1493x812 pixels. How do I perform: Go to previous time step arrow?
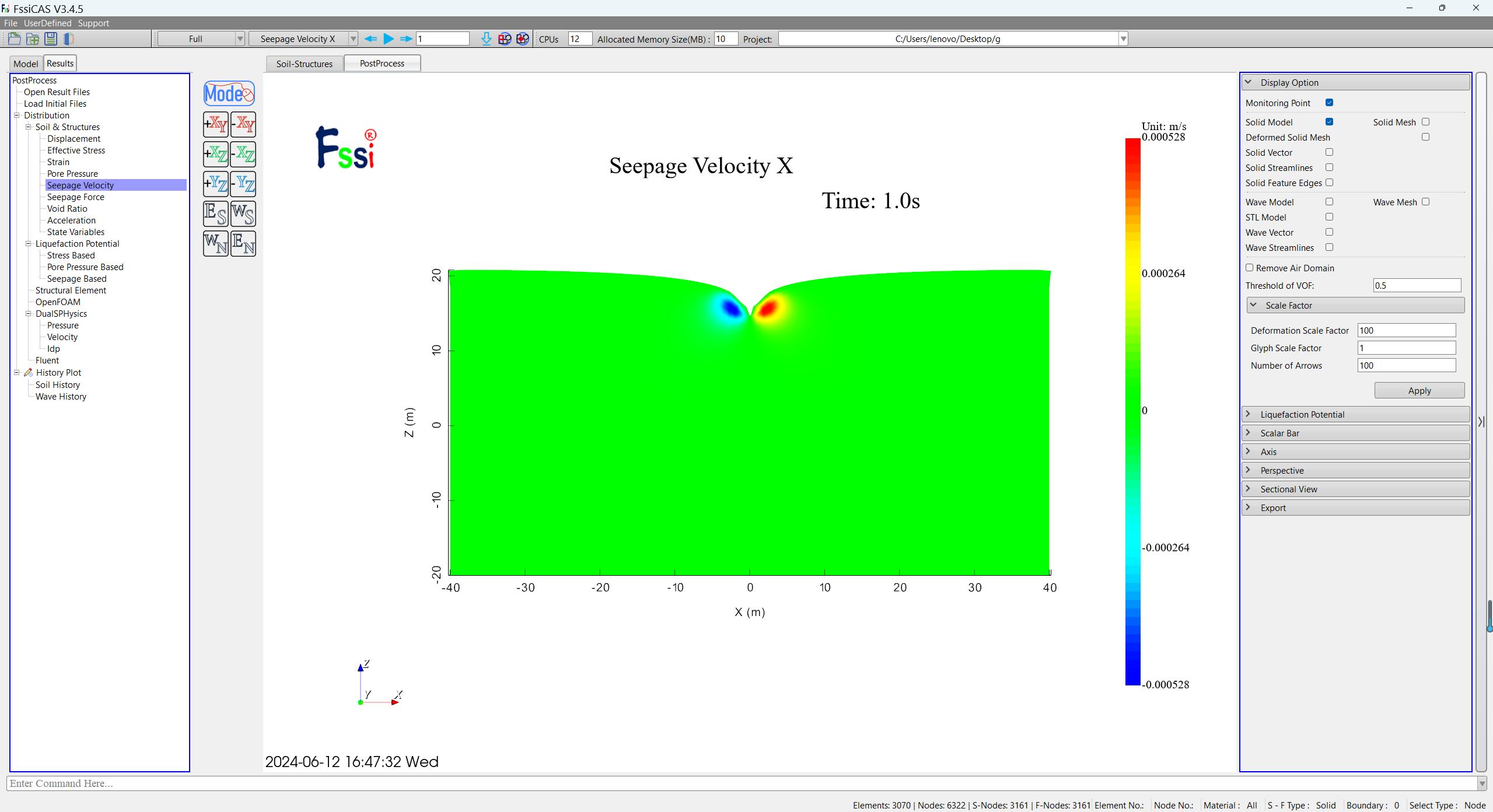[370, 39]
